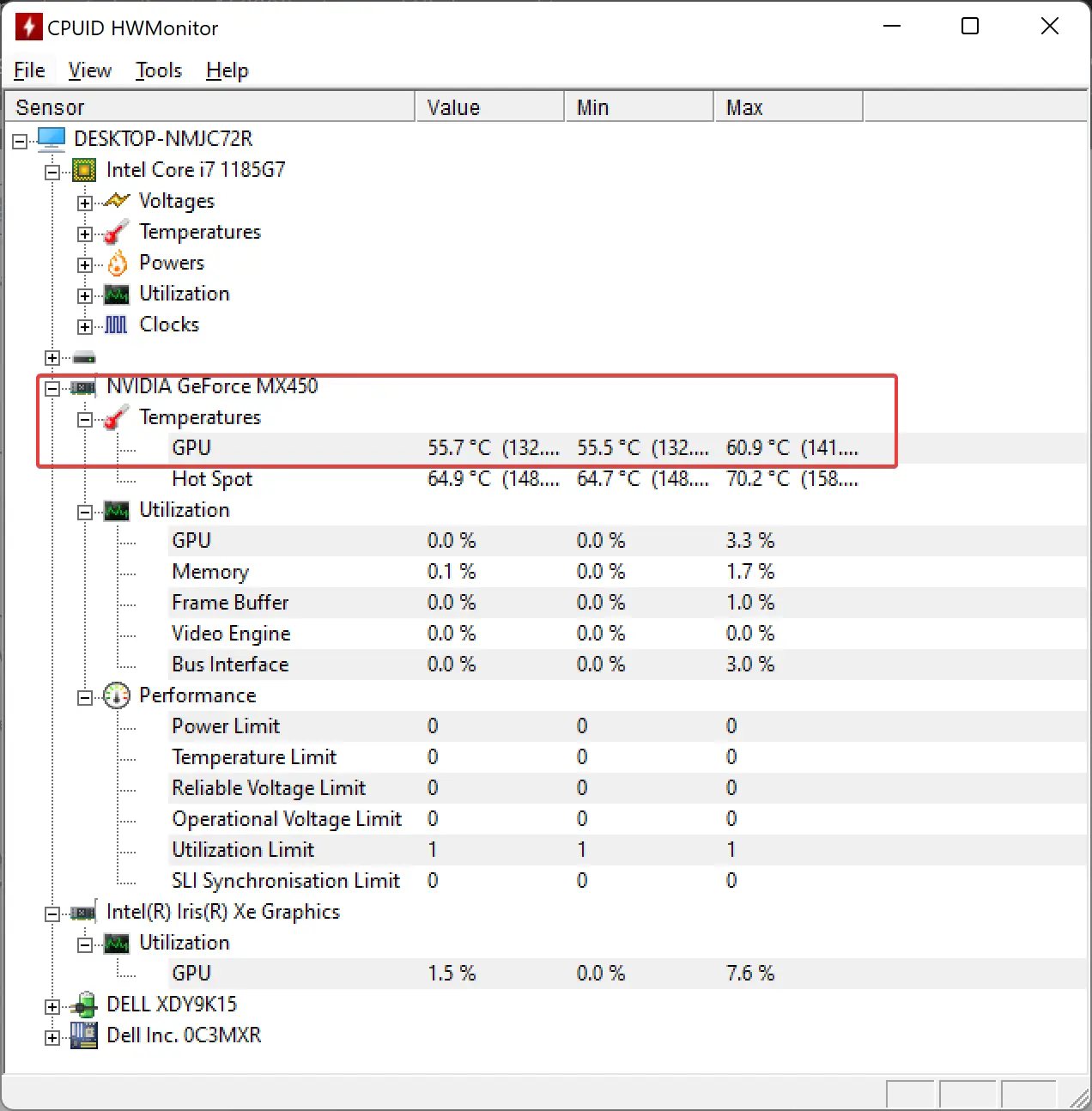Expand the unnamed drive node

(x=52, y=358)
